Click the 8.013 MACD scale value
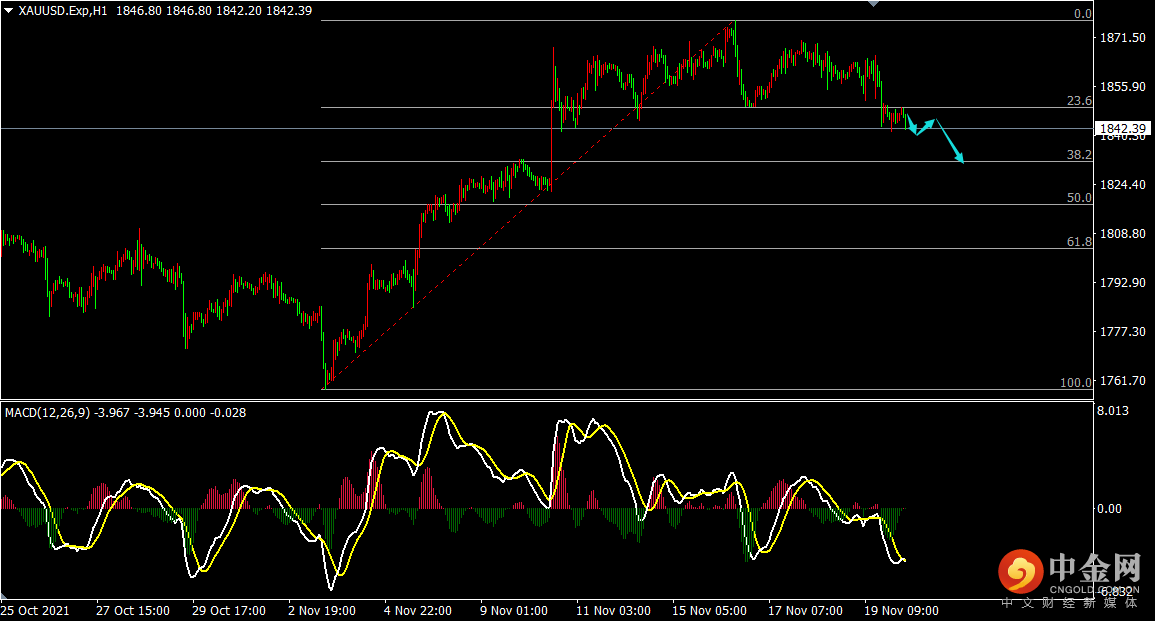Viewport: 1155px width, 621px height. point(1114,410)
